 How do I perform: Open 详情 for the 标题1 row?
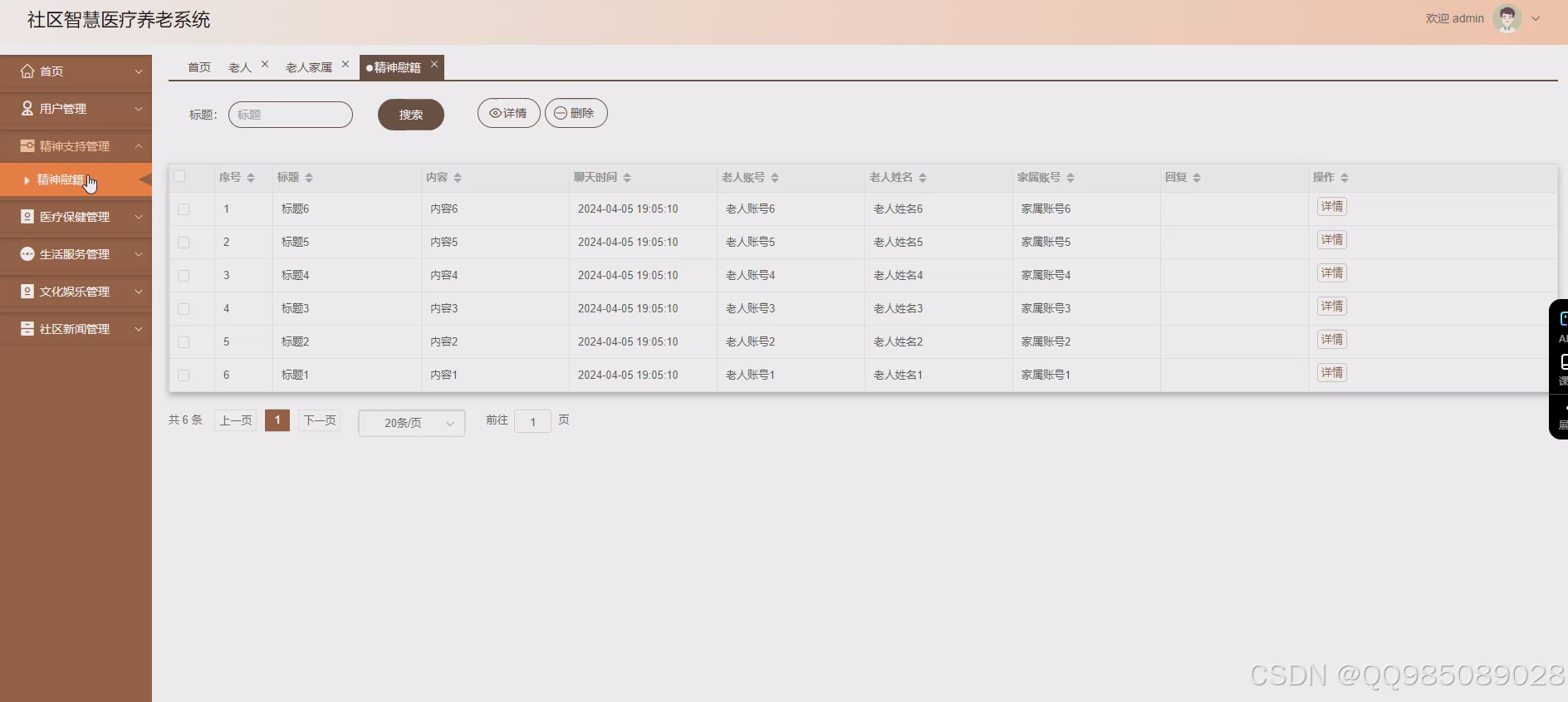(x=1332, y=373)
